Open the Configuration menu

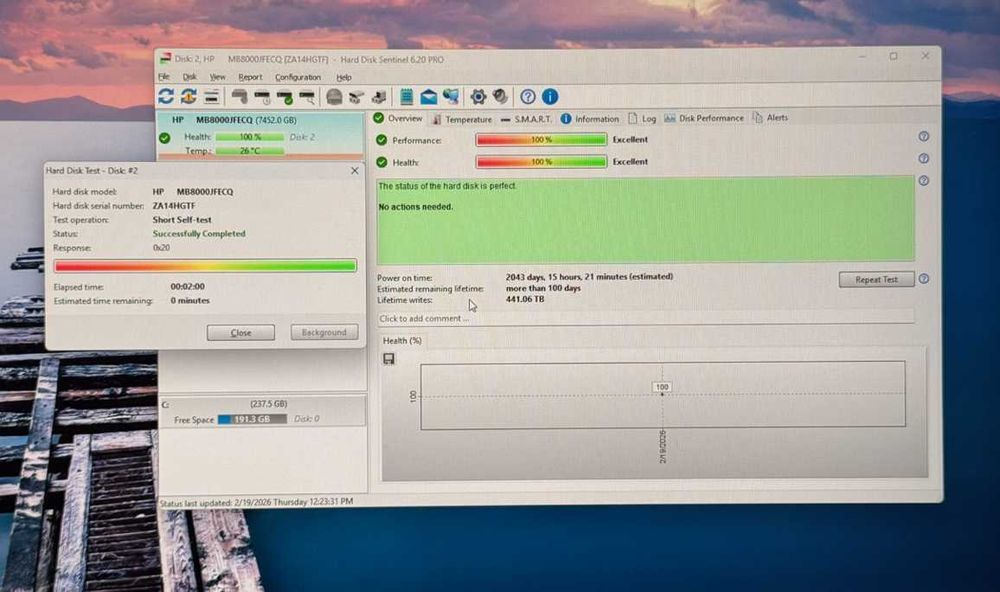[x=298, y=77]
